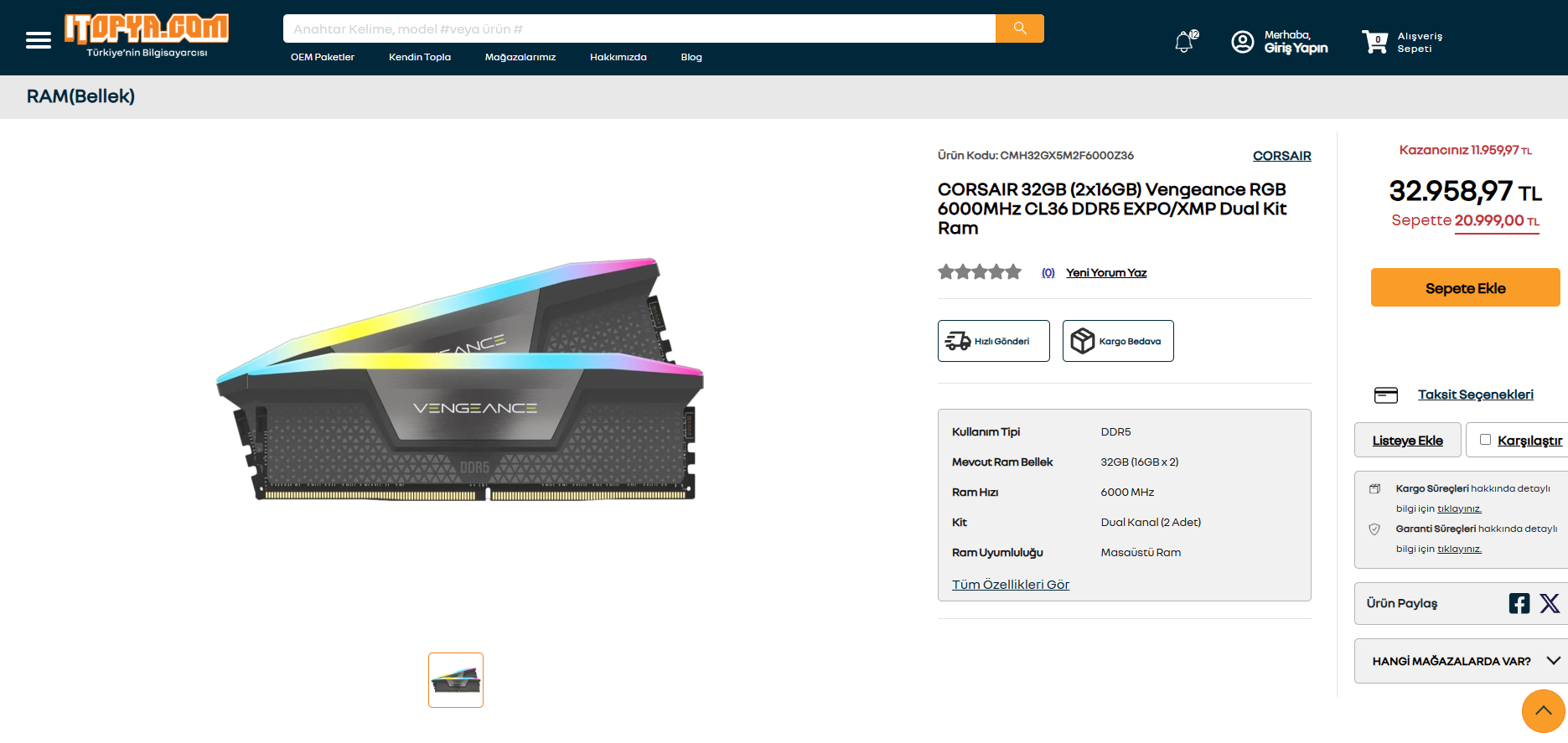Click the 6000 MHz spec value
The width and height of the screenshot is (1568, 743).
(x=1127, y=493)
